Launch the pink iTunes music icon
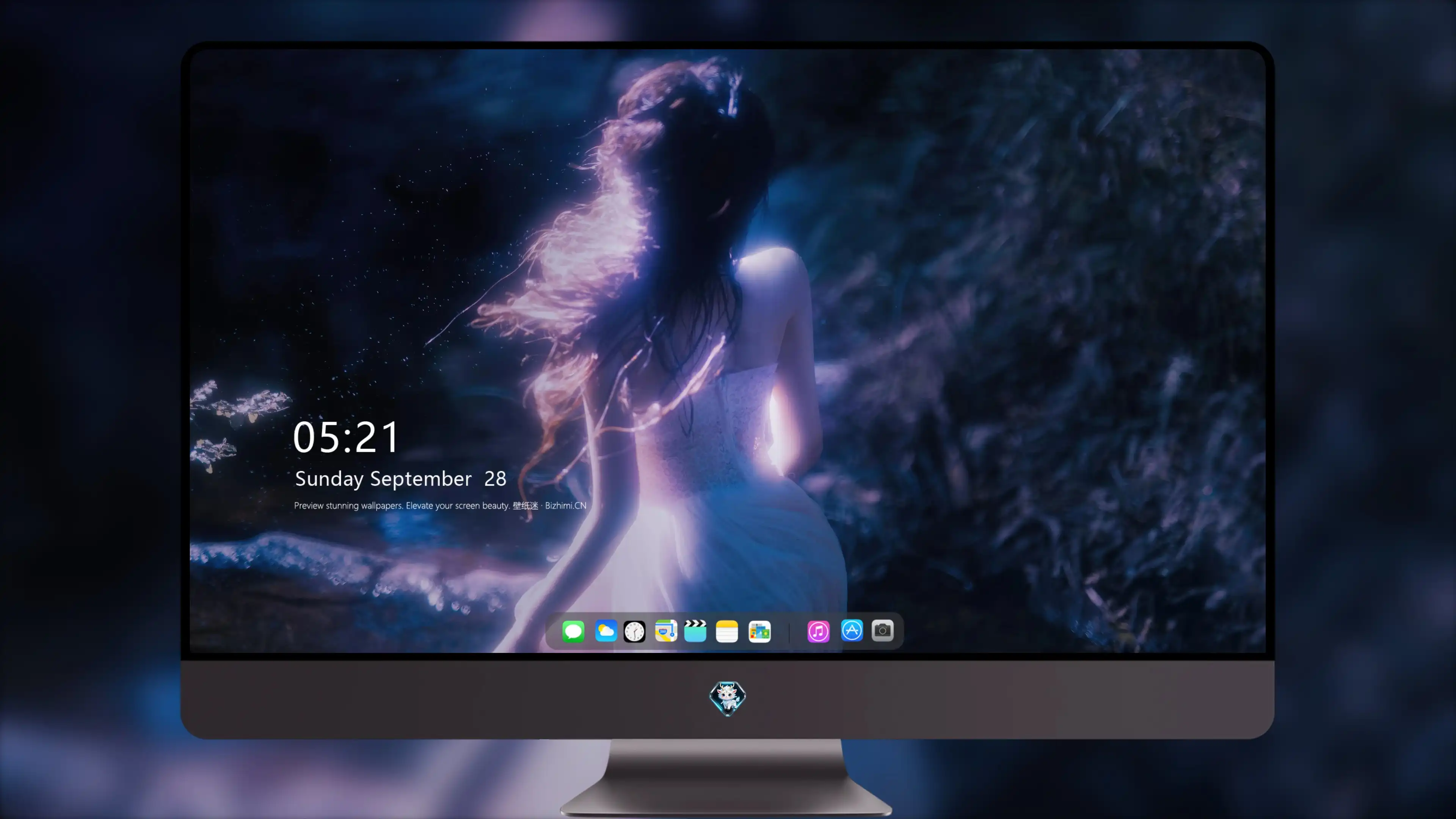This screenshot has height=819, width=1456. tap(819, 631)
